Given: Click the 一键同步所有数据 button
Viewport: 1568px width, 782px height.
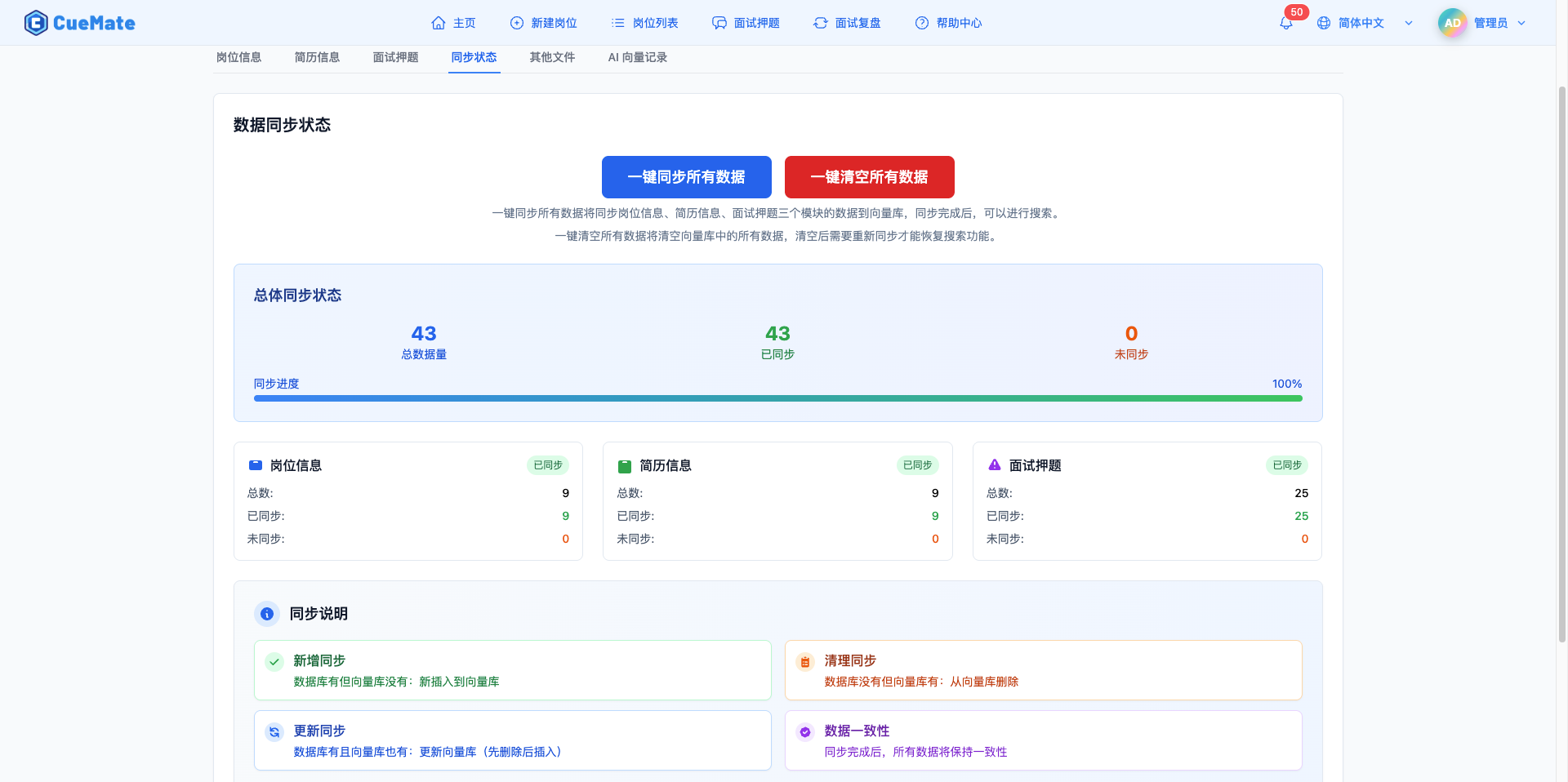Looking at the screenshot, I should [686, 177].
